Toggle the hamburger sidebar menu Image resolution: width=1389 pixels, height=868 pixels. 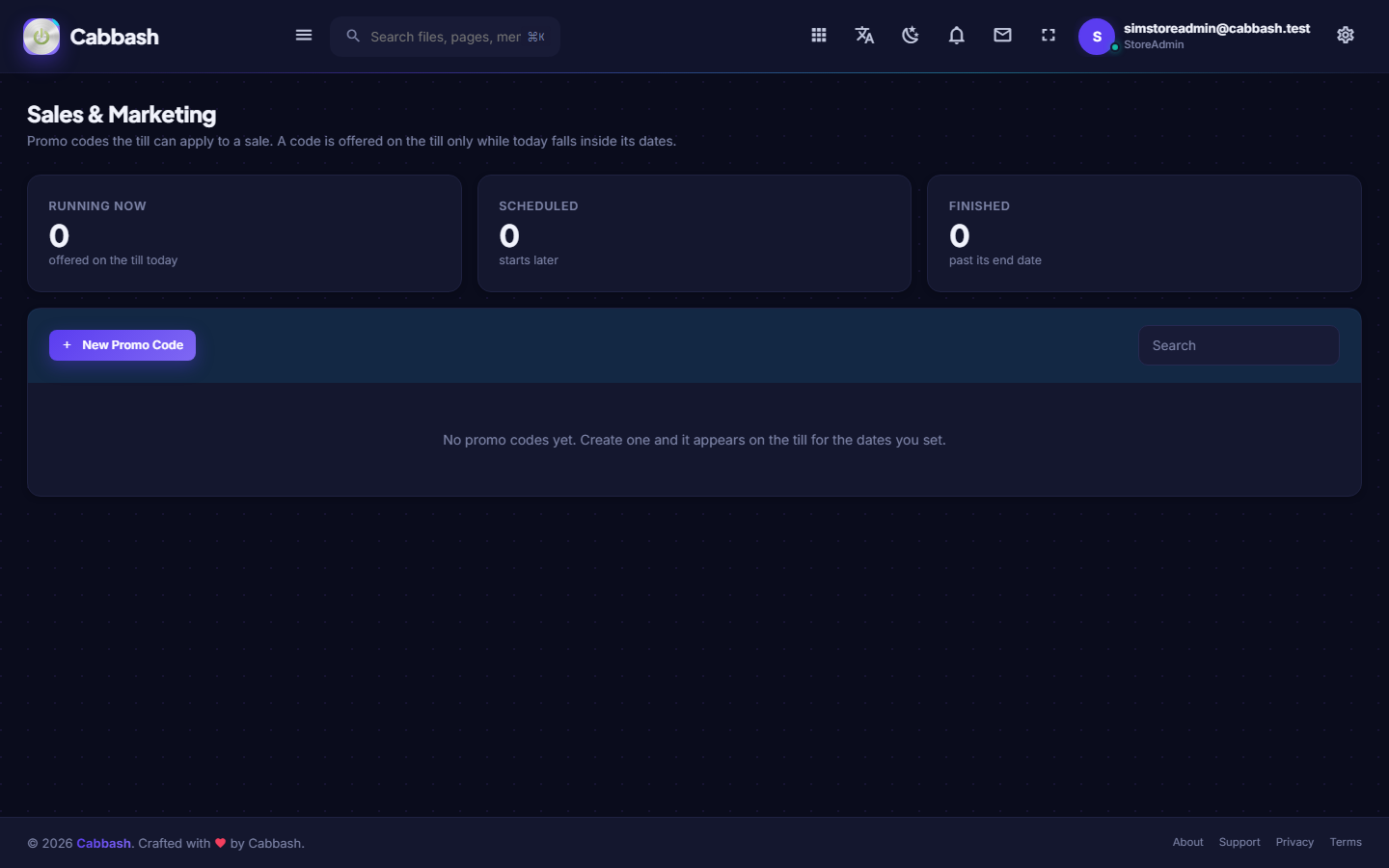304,36
